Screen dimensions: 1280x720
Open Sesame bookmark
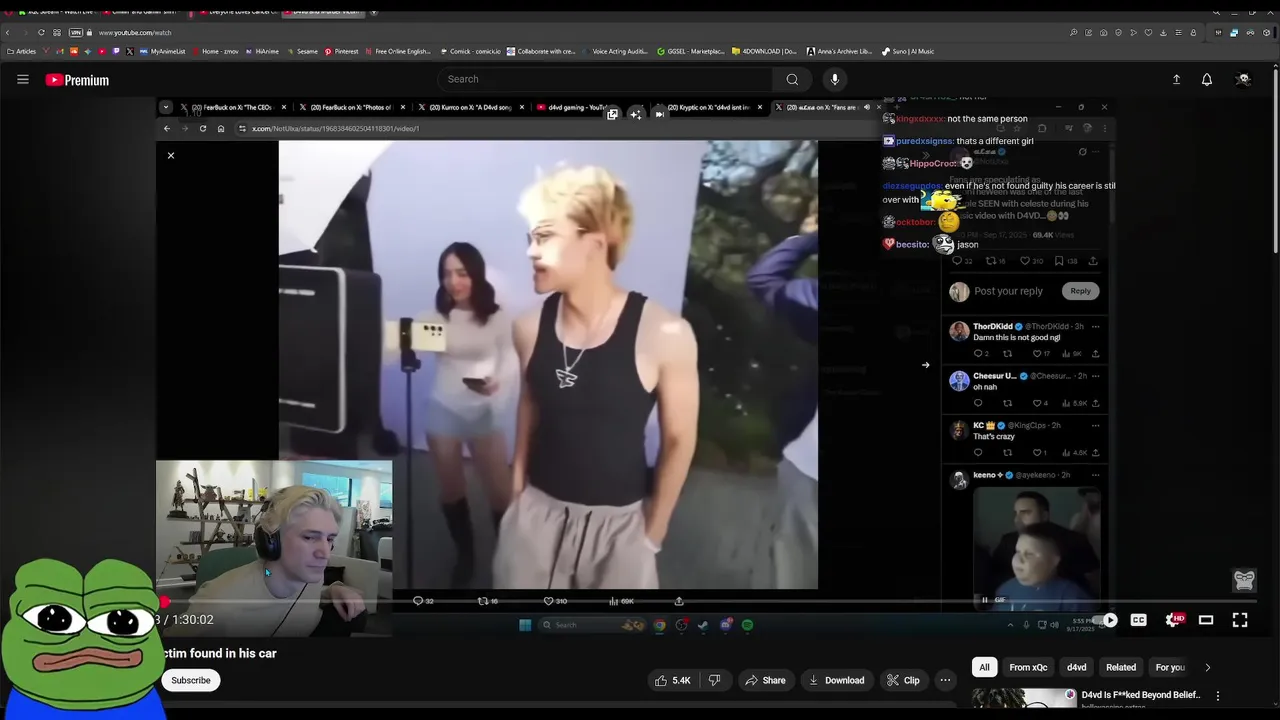click(x=302, y=51)
